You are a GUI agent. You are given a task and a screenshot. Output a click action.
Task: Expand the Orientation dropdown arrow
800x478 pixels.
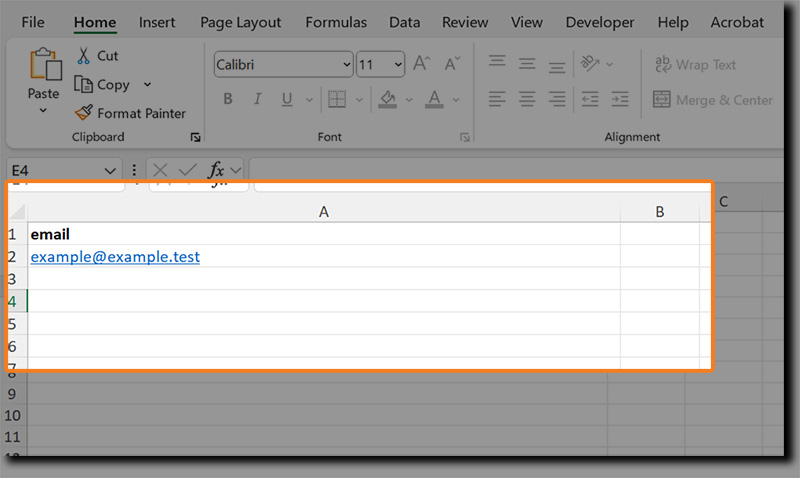point(609,65)
